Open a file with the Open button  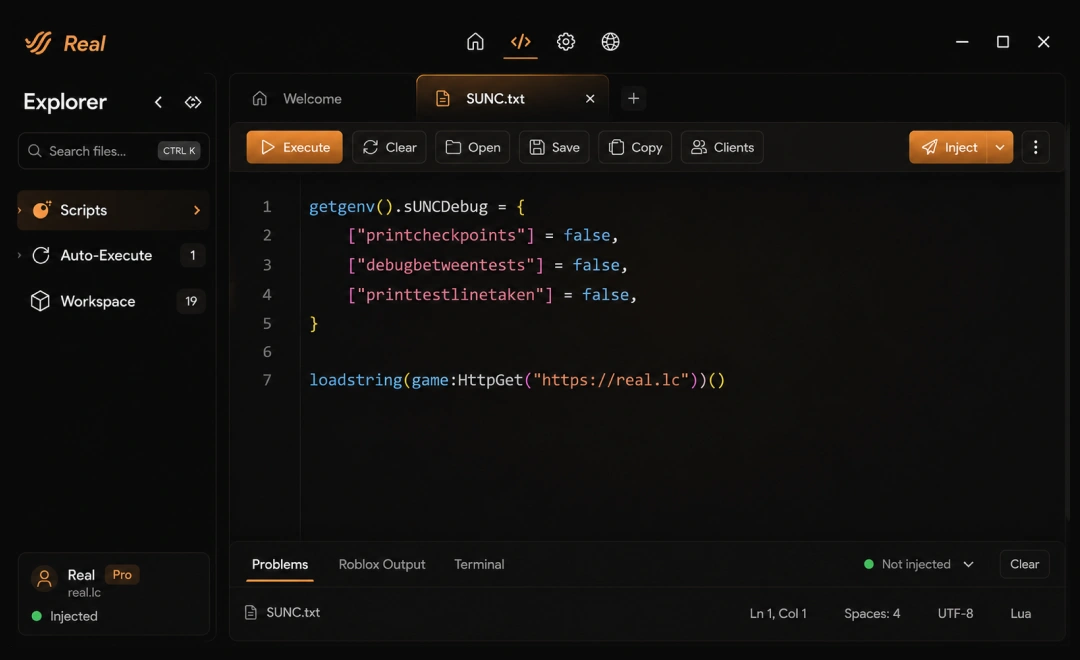coord(472,147)
